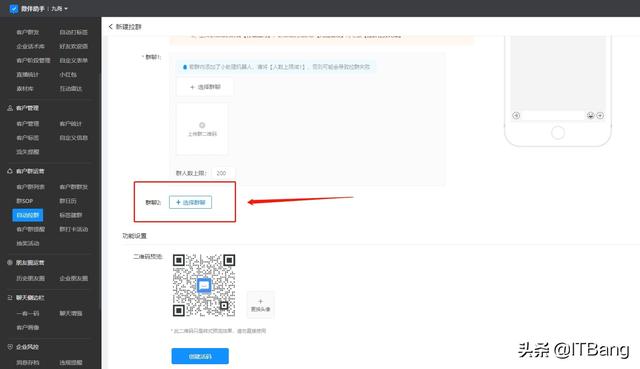
Task: Open the account dropdown arrow in top bar
Action: pos(66,9)
